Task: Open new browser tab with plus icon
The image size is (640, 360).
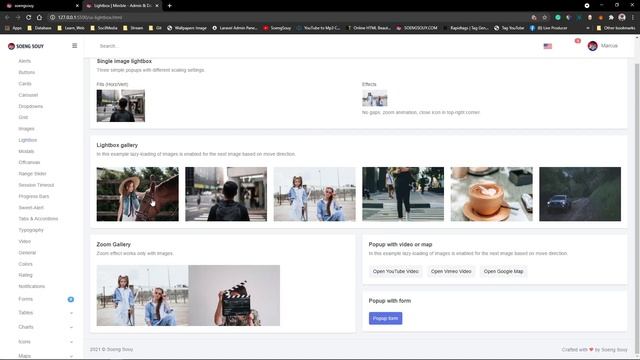Action: [x=169, y=6]
